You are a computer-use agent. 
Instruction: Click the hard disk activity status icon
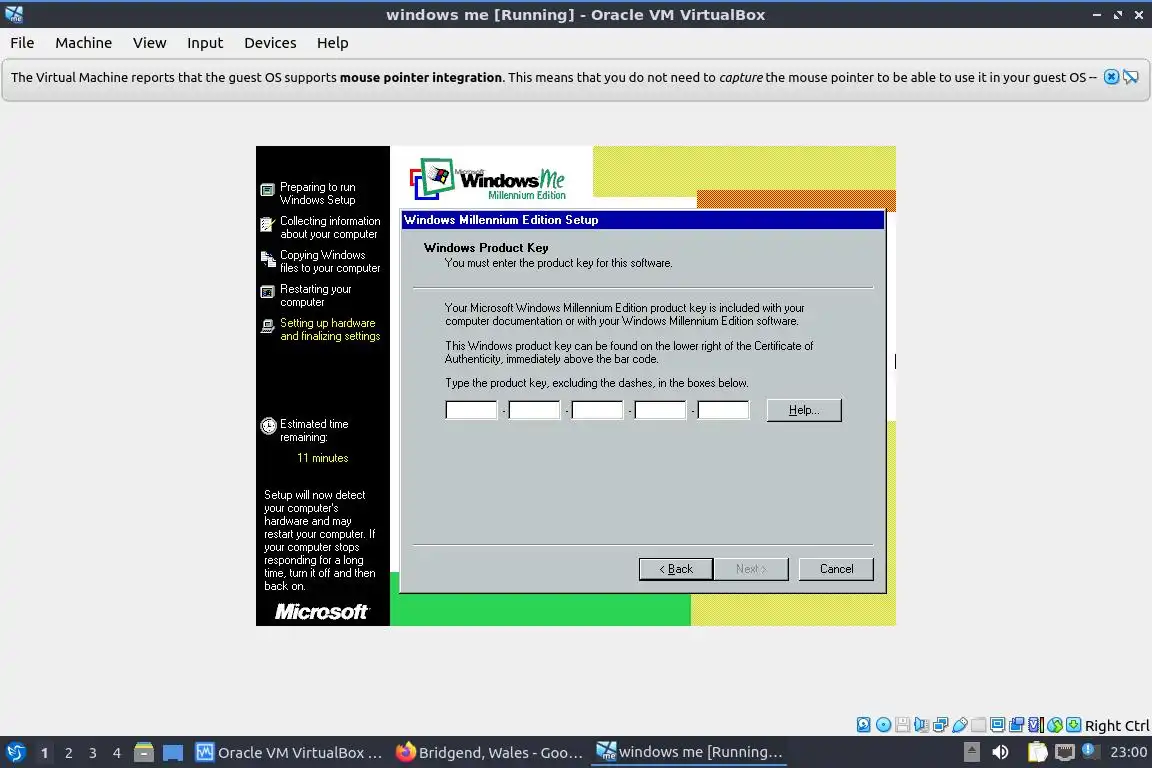(x=863, y=725)
